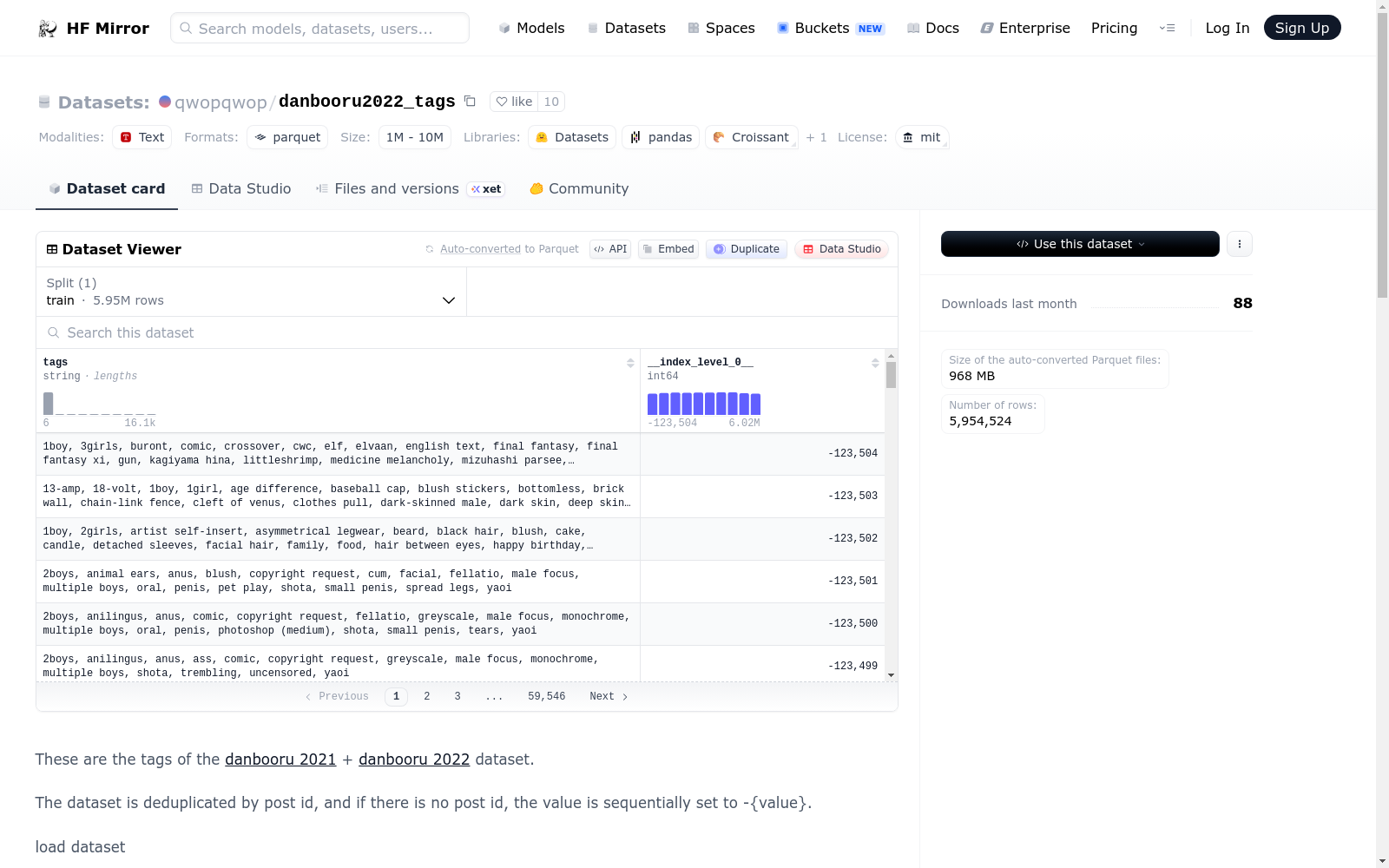
Task: Switch to the Data Studio tab
Action: point(240,188)
